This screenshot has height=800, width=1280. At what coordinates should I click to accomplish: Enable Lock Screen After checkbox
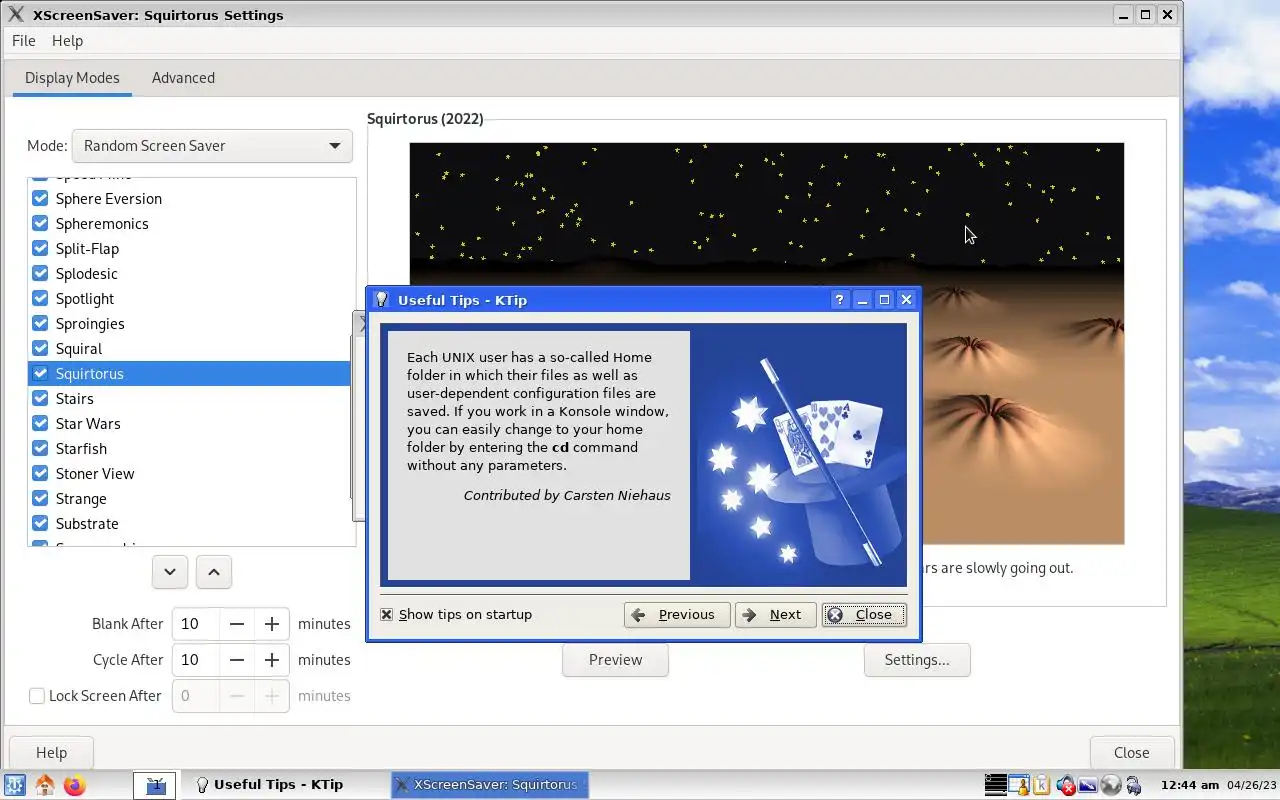37,696
